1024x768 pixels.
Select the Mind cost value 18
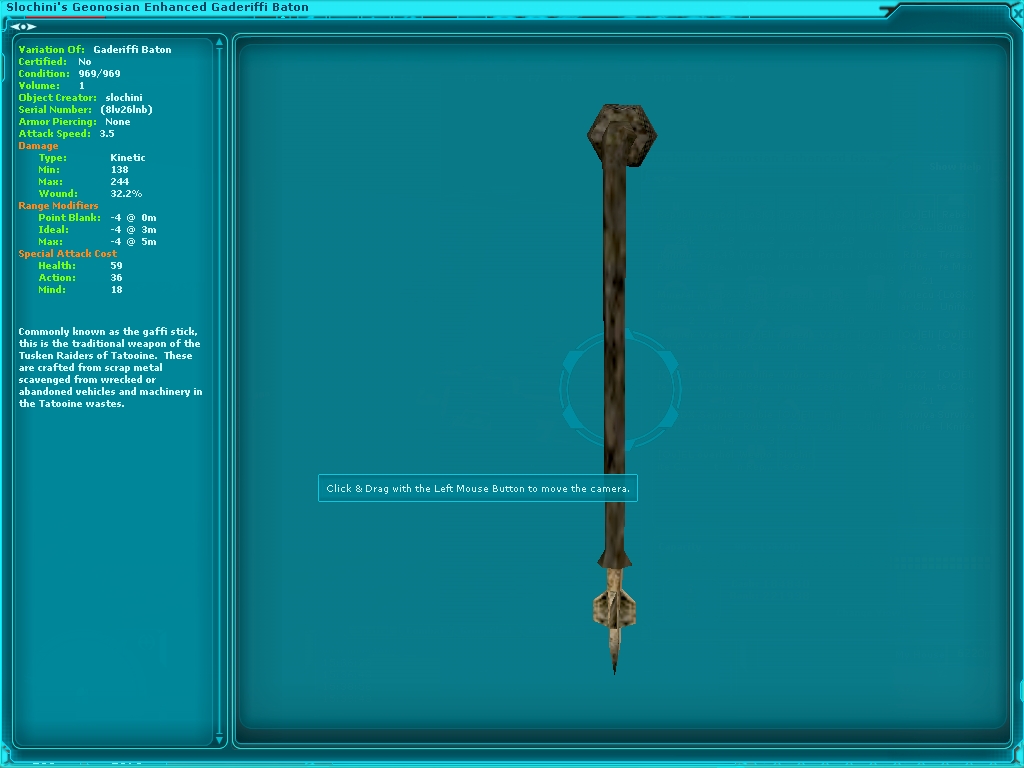pos(116,290)
